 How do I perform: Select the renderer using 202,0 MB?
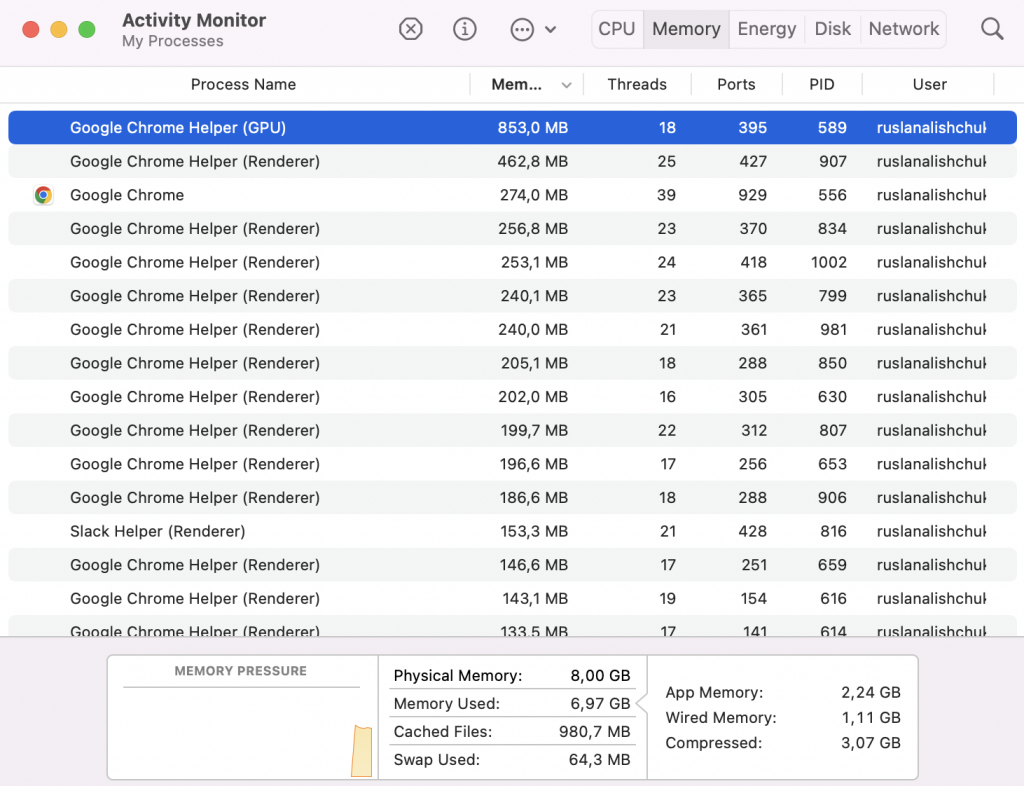tap(512, 397)
